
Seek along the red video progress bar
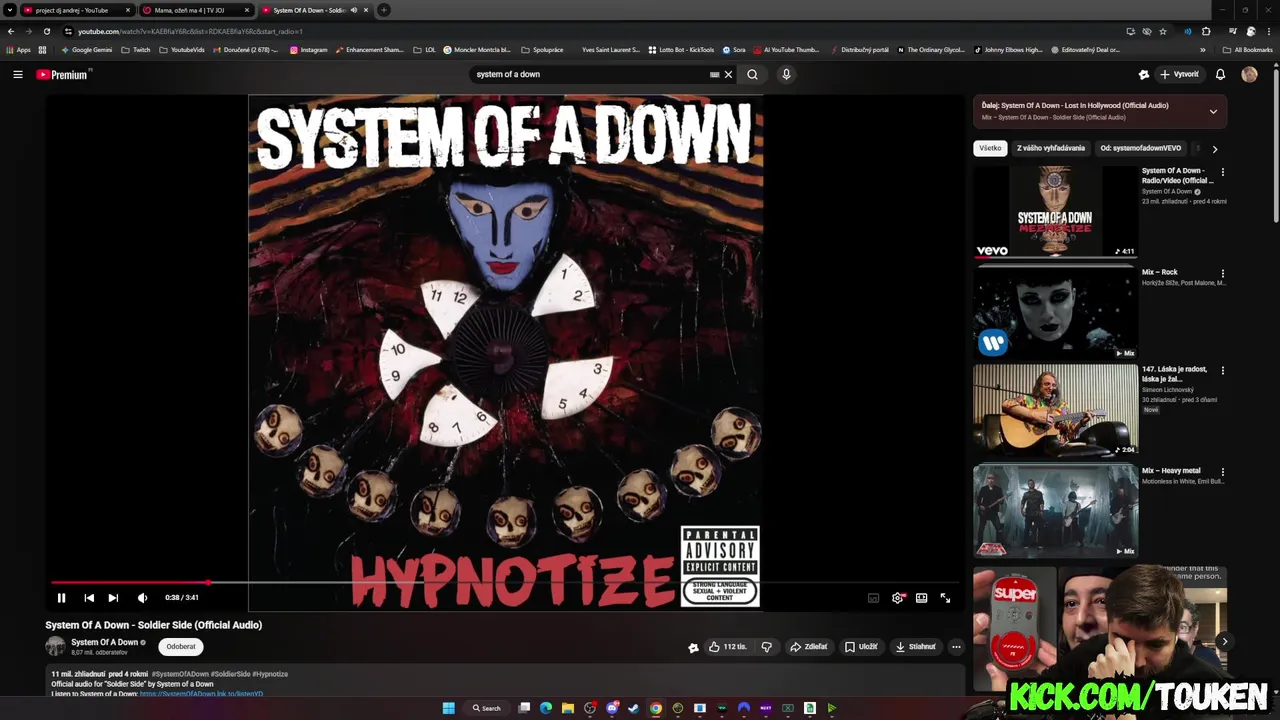pyautogui.click(x=505, y=582)
